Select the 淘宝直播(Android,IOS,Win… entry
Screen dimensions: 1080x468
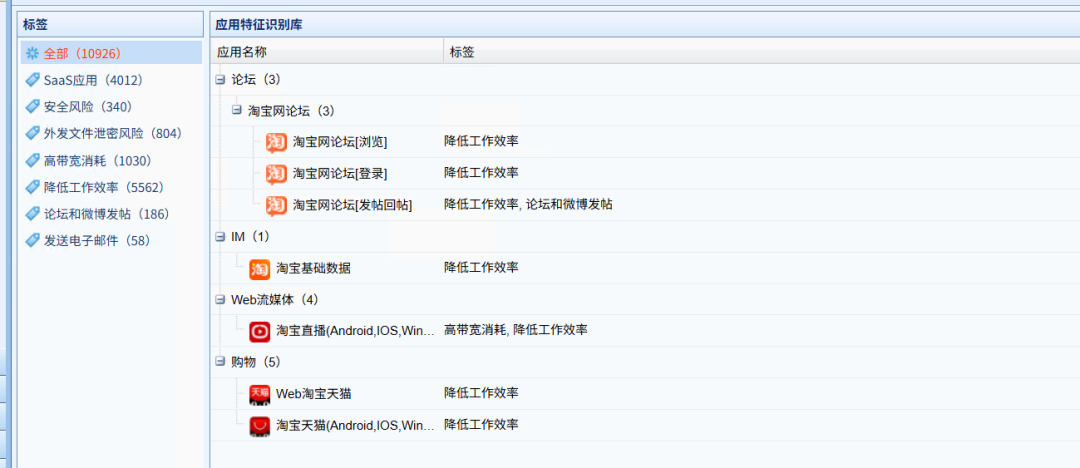click(x=355, y=331)
